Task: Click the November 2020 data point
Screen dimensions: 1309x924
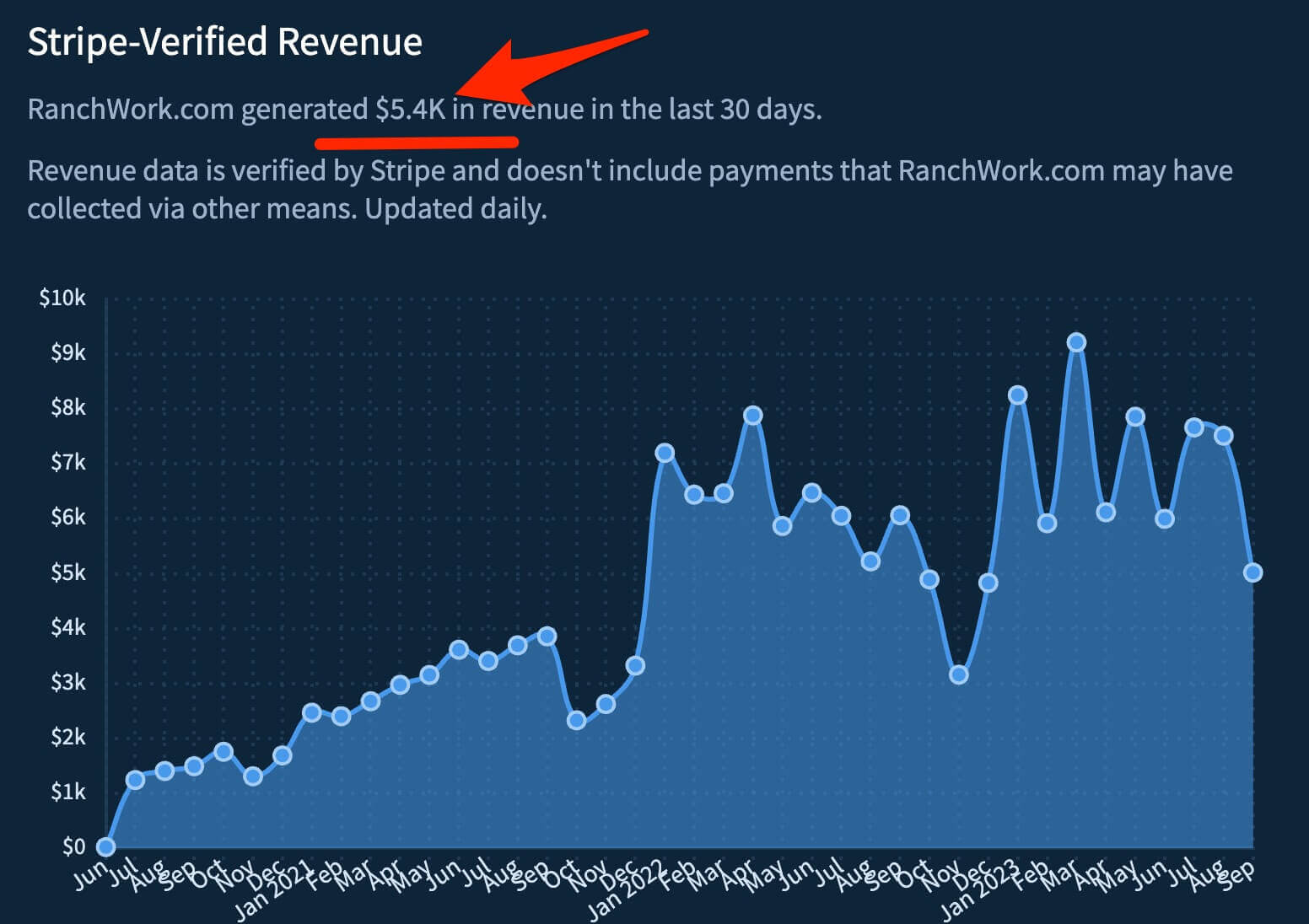Action: pyautogui.click(x=253, y=776)
